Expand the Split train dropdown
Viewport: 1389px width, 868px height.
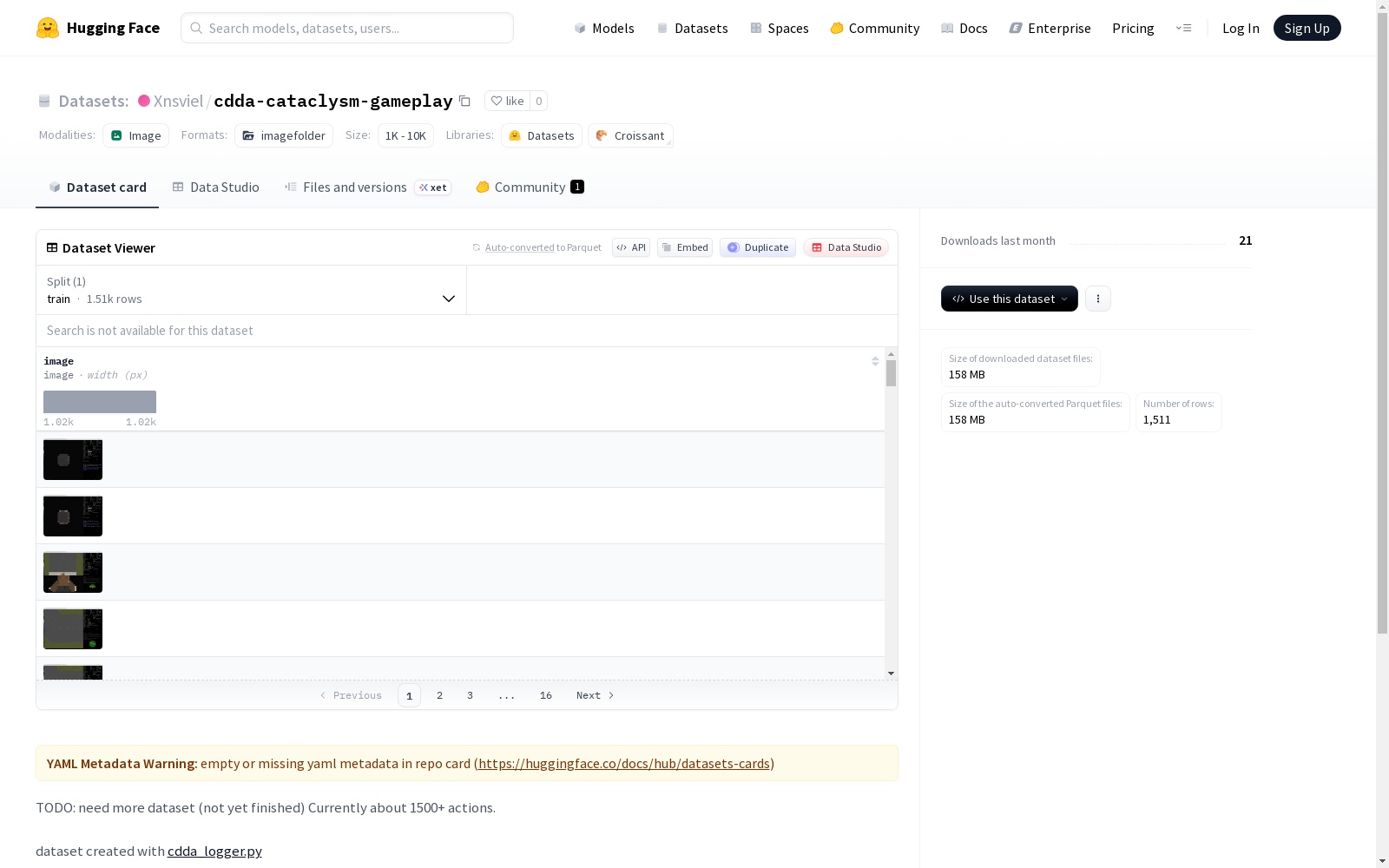[252, 290]
